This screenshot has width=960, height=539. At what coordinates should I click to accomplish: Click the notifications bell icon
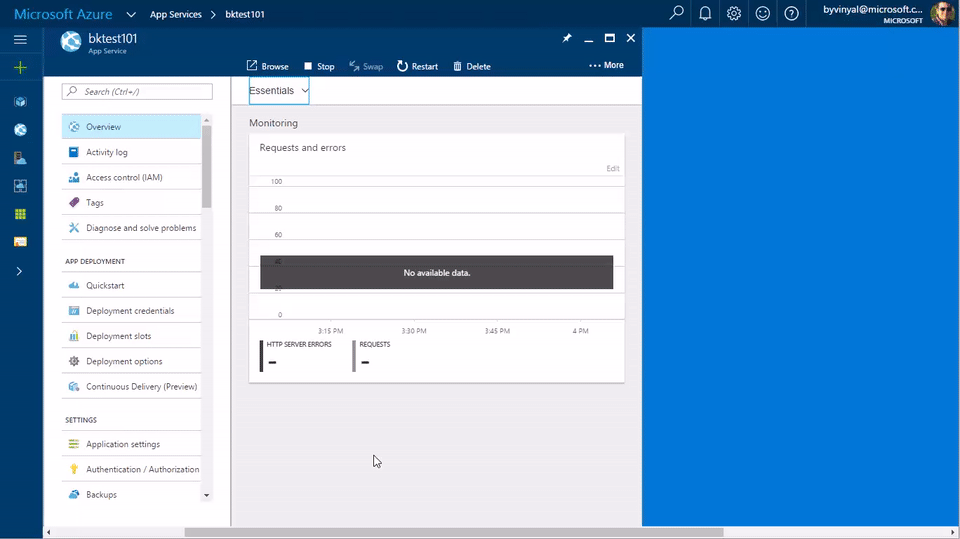(x=705, y=14)
